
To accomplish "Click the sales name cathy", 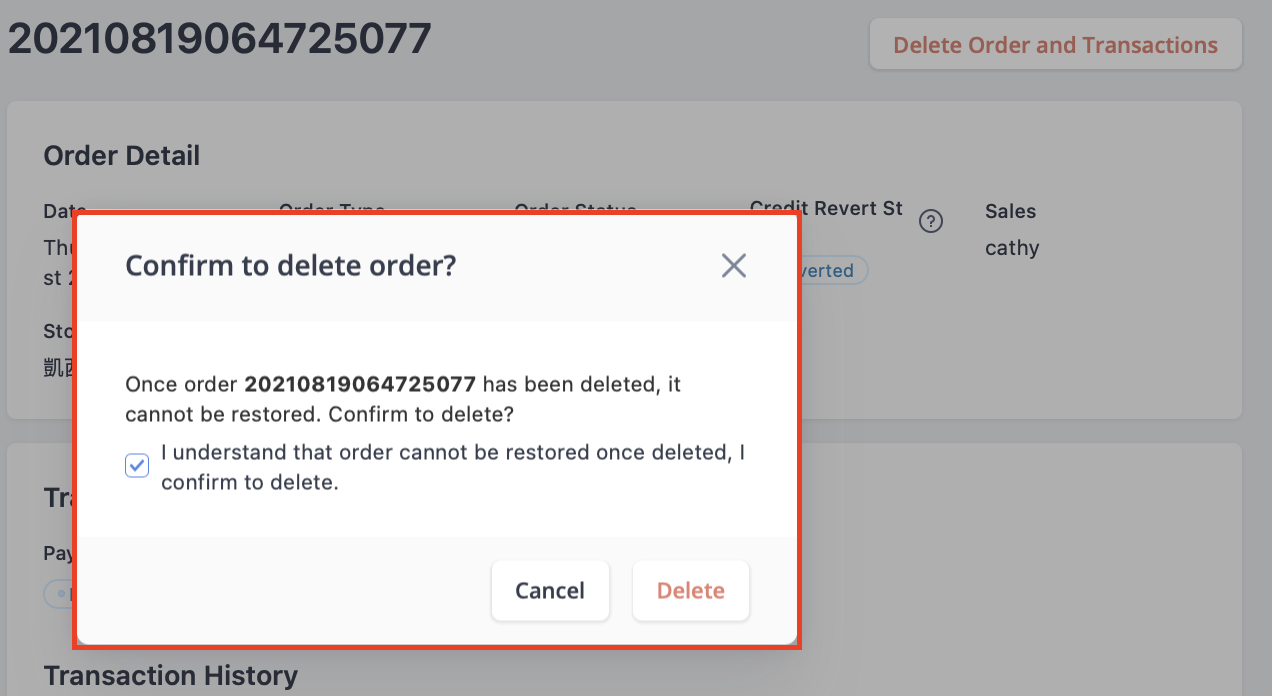I will coord(1011,247).
